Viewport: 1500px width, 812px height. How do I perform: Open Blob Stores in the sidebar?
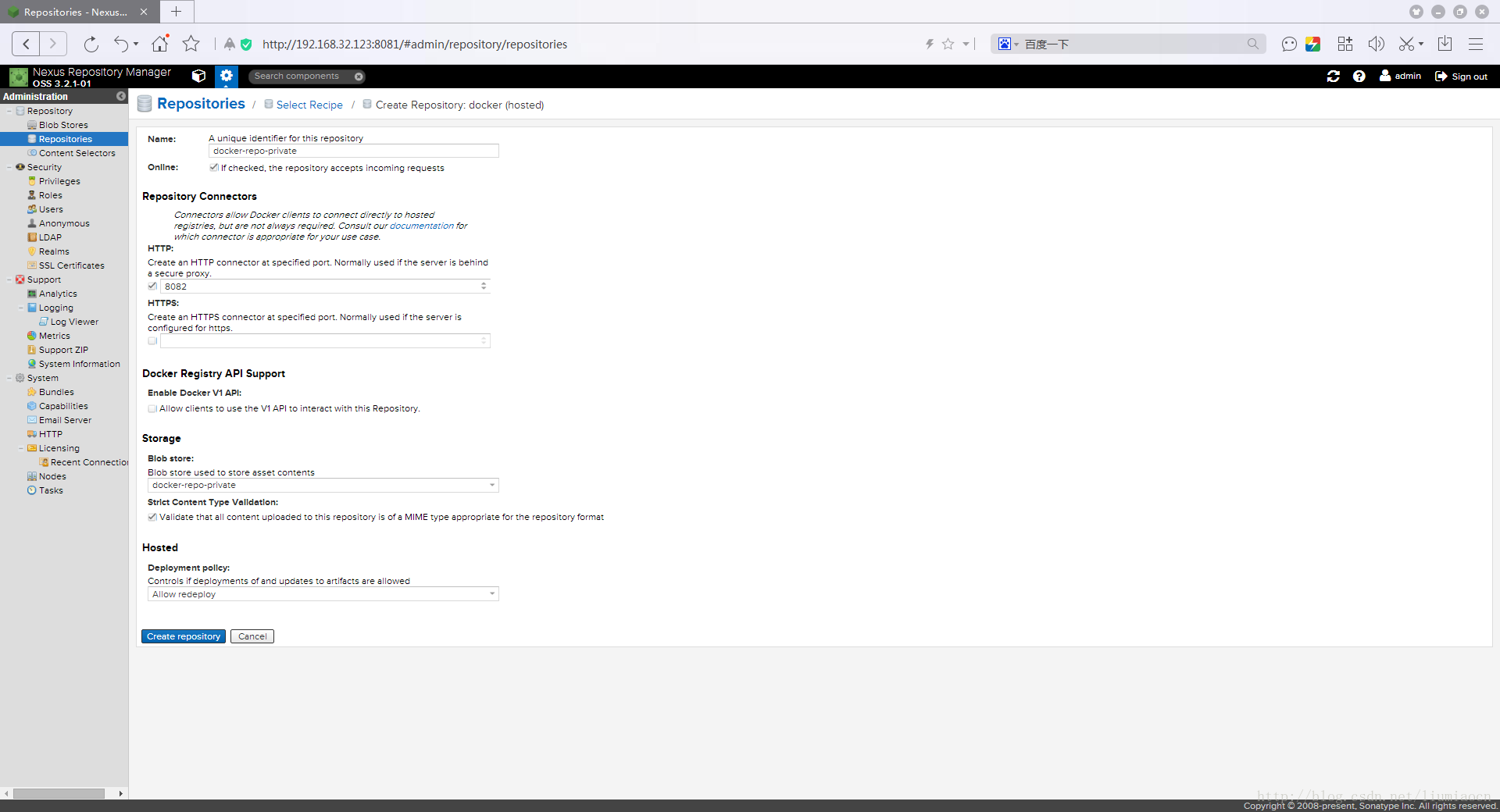pyautogui.click(x=63, y=125)
